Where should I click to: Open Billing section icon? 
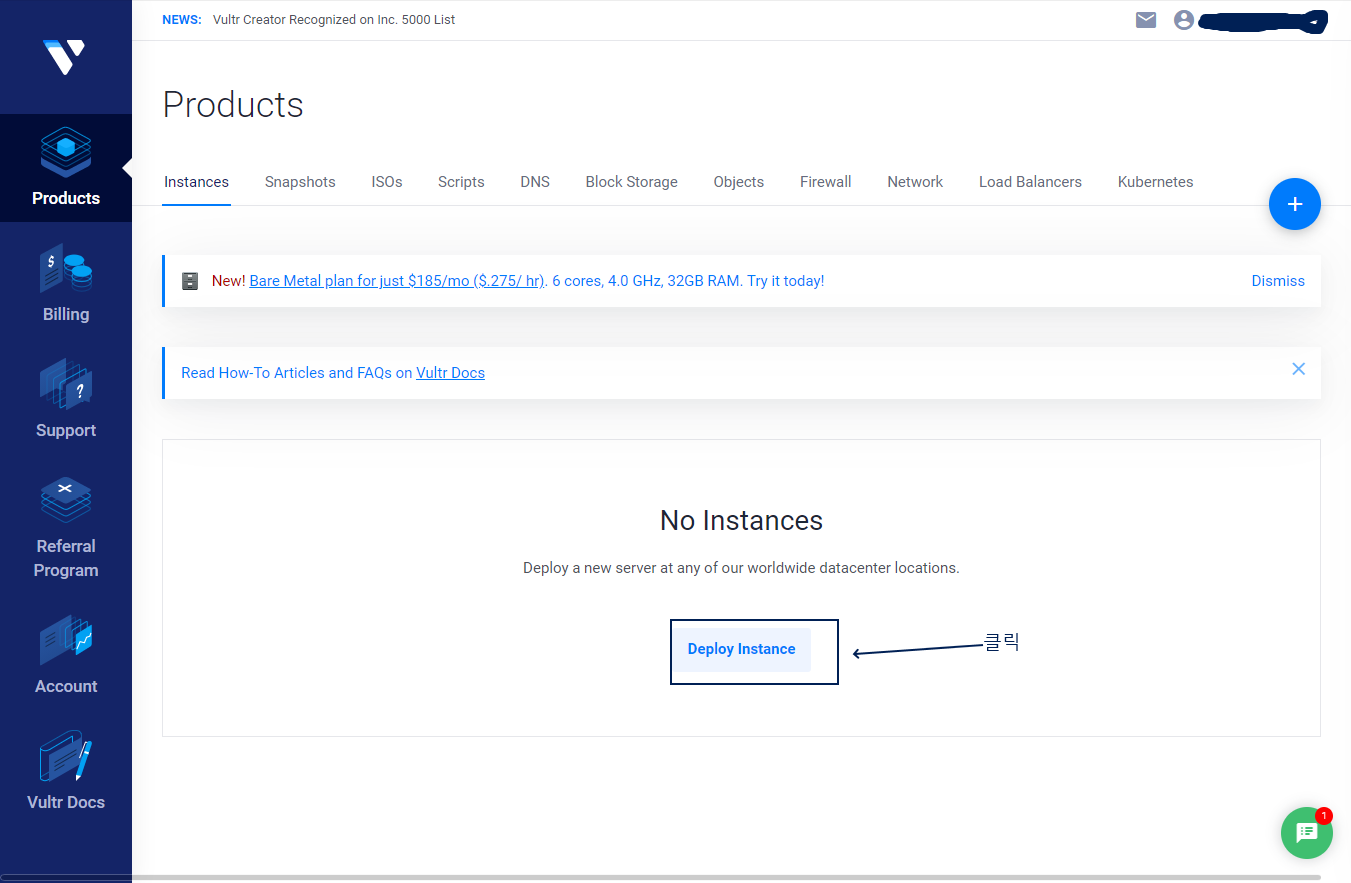click(66, 269)
